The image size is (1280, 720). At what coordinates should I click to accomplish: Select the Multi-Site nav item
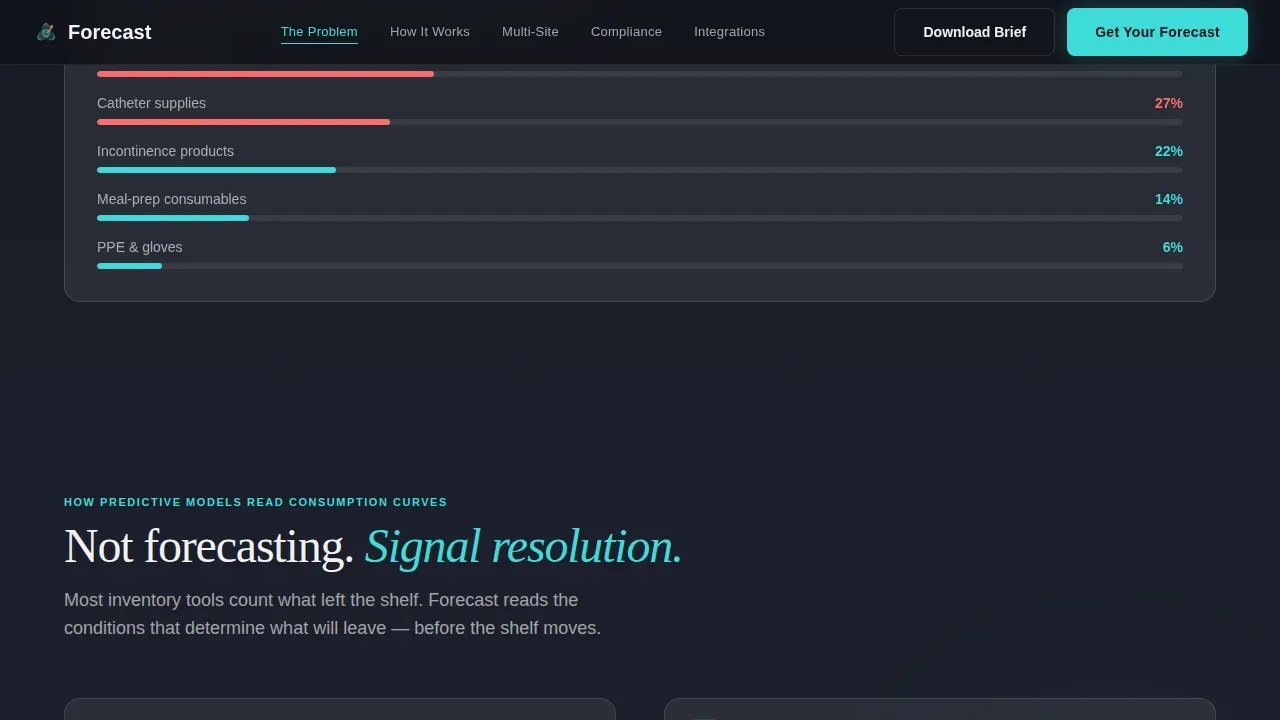click(x=530, y=32)
